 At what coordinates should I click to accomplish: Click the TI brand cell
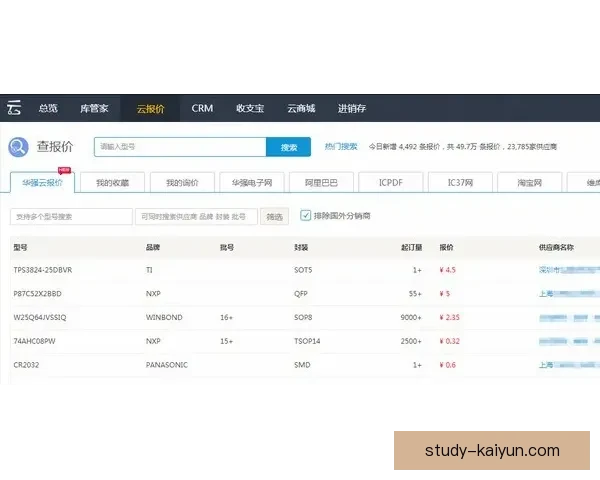149,270
